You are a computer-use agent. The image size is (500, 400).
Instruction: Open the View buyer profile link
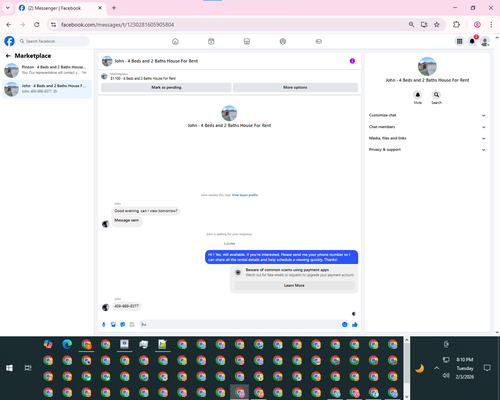pyautogui.click(x=245, y=195)
